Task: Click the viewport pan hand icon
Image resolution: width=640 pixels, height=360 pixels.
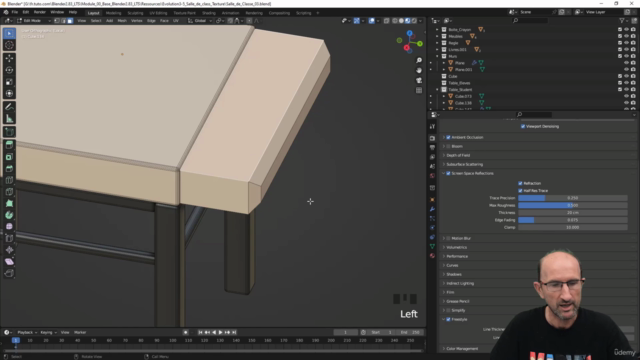Action: (x=419, y=70)
